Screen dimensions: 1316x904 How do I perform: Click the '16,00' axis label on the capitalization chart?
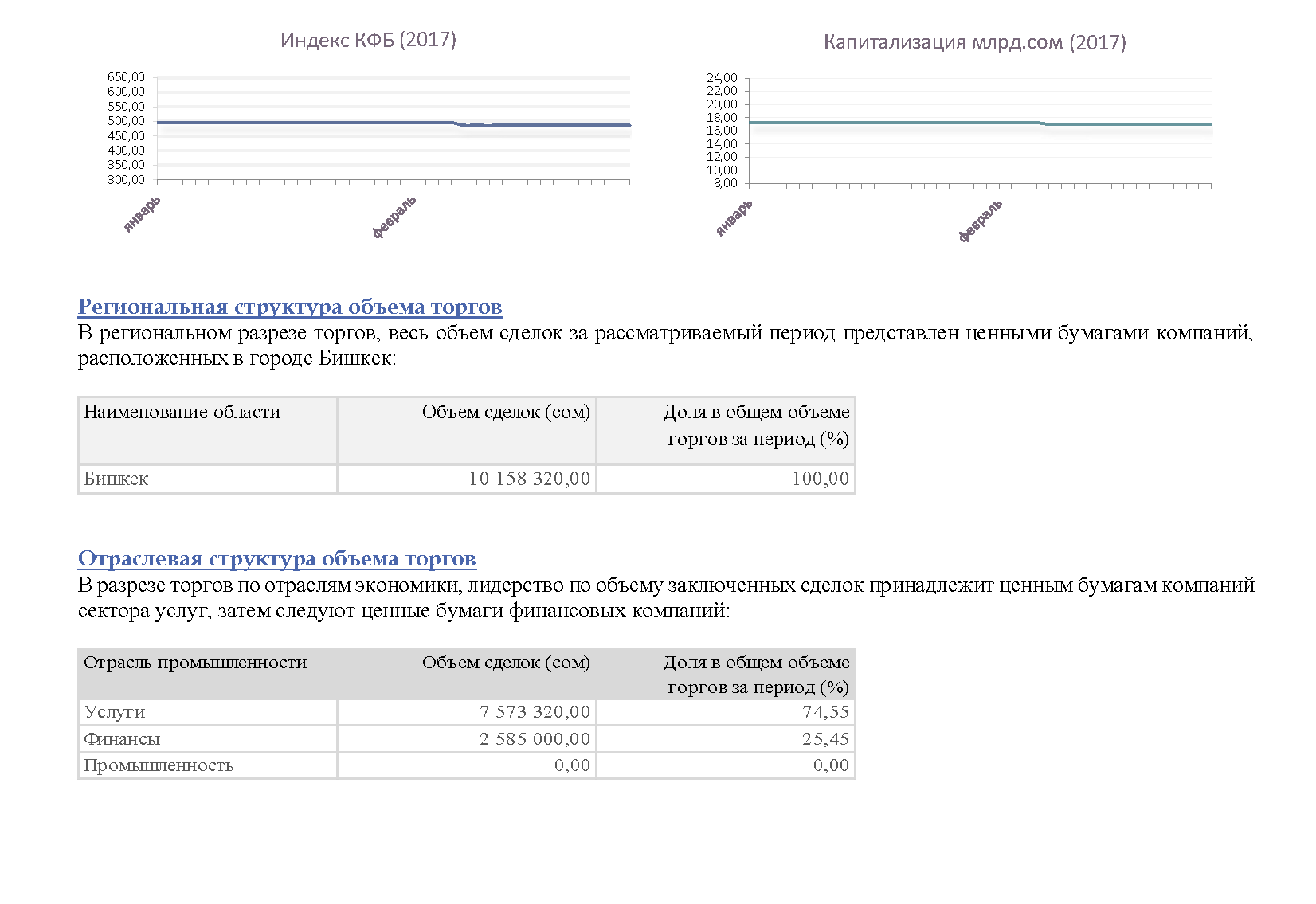[x=723, y=131]
